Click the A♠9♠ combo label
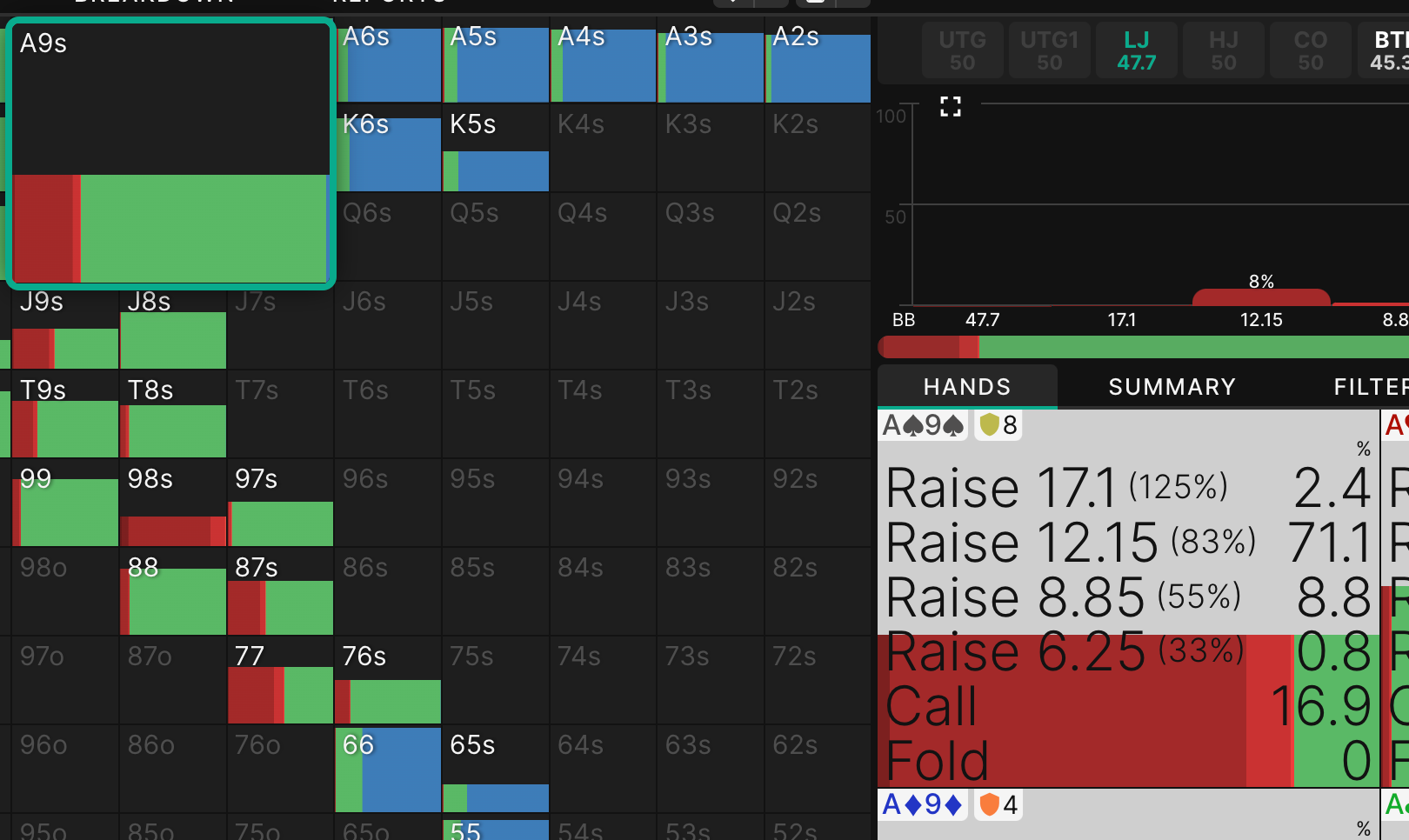The height and width of the screenshot is (840, 1409). (x=923, y=425)
